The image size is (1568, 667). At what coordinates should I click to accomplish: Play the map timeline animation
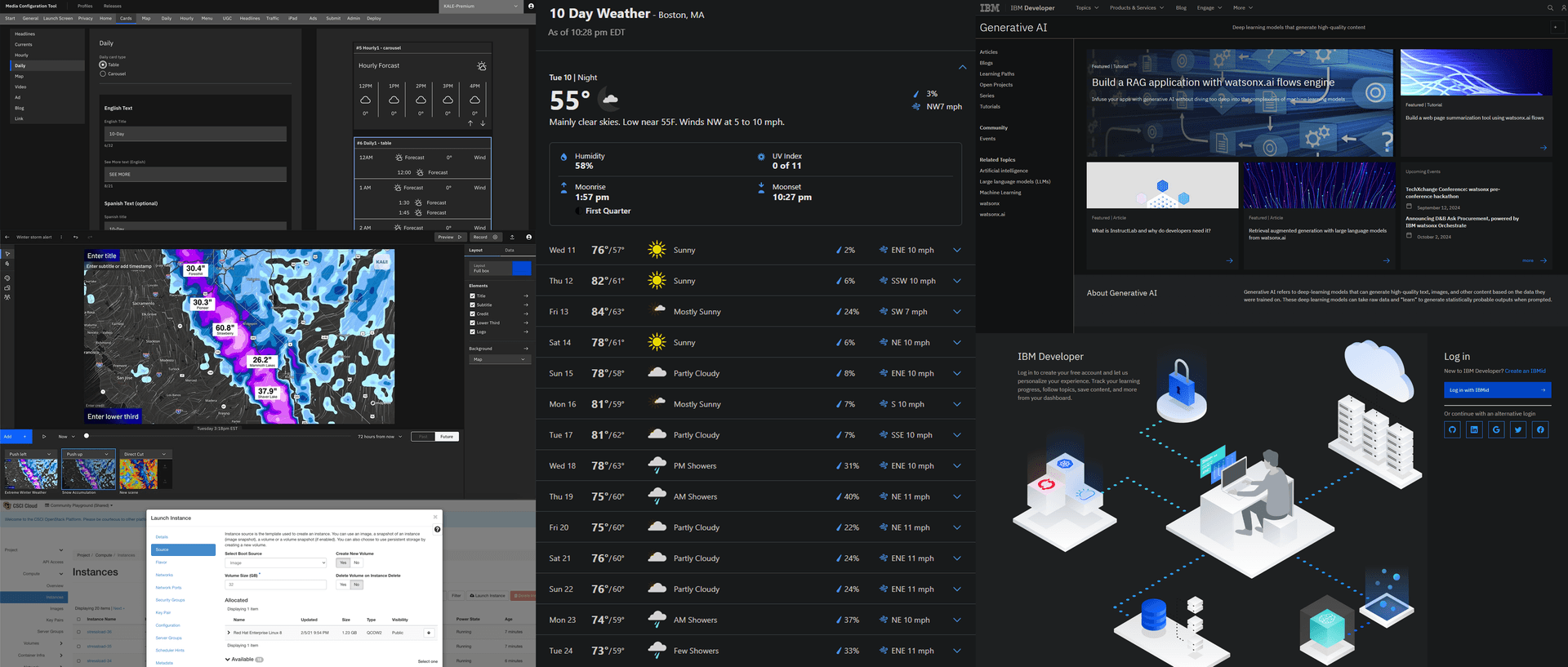[x=44, y=436]
